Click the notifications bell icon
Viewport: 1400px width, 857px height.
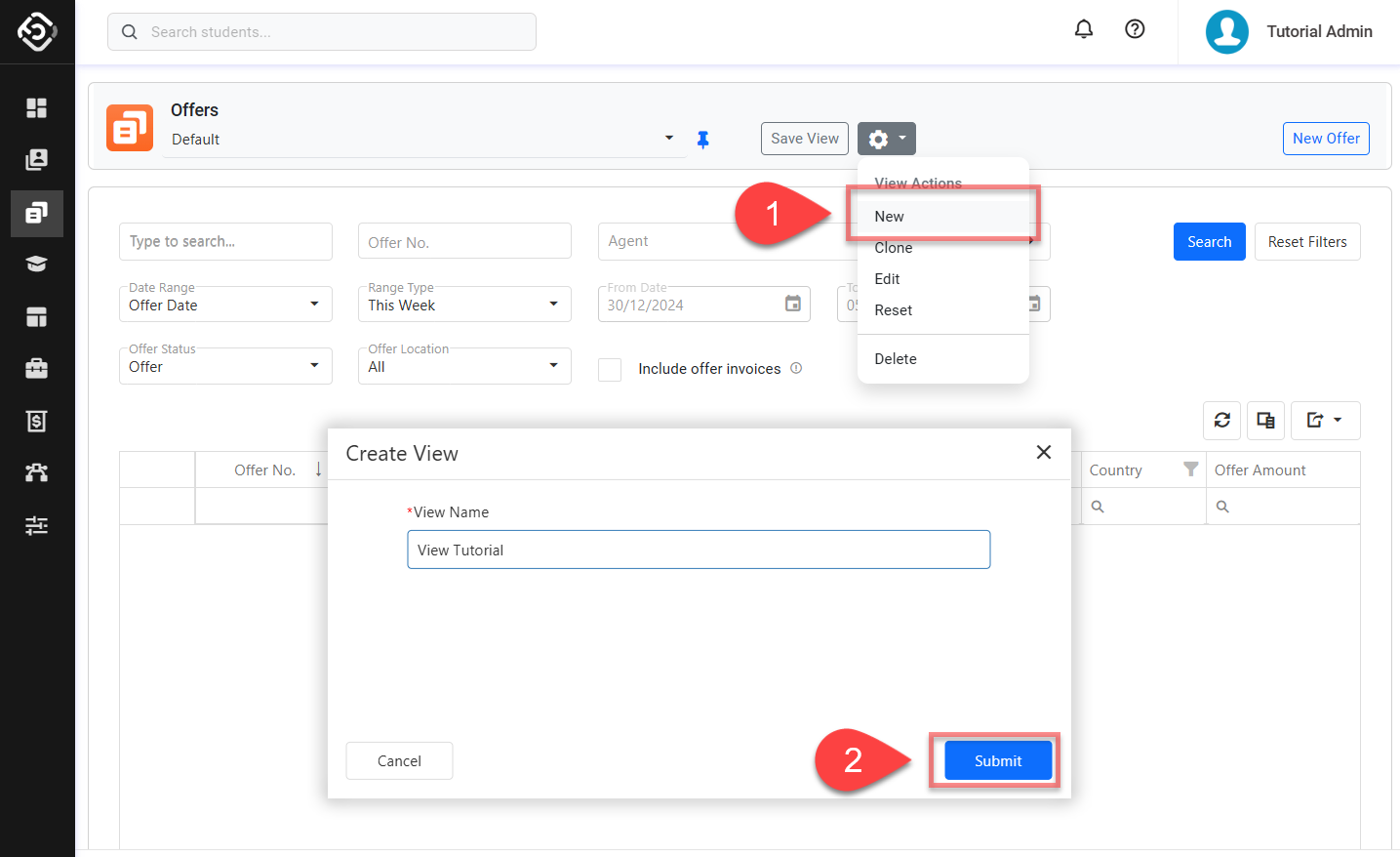(1083, 29)
